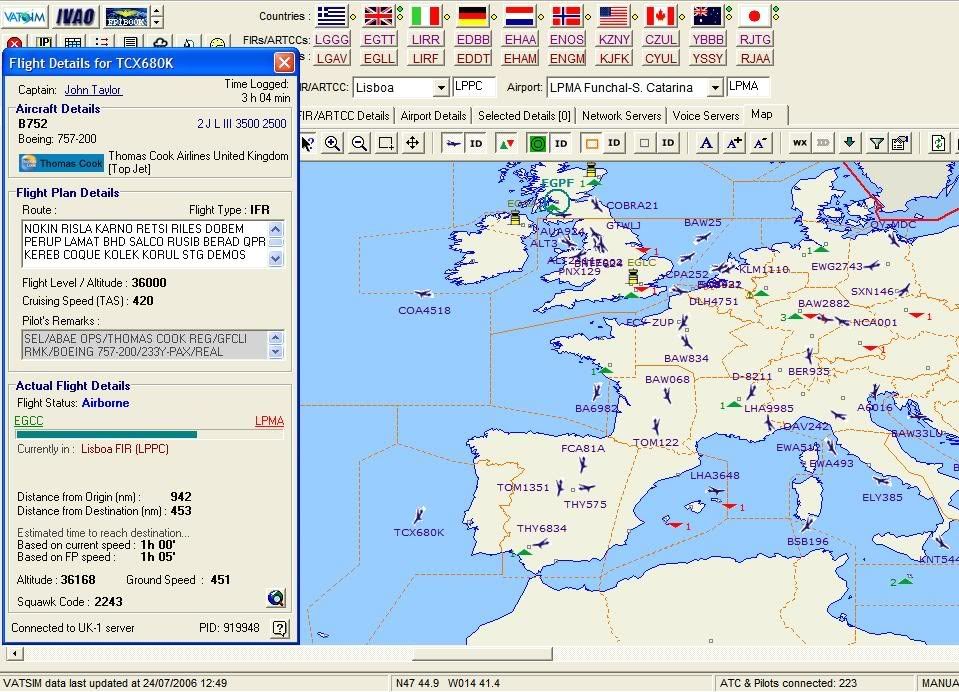Click the captain name John Taylor link

click(x=93, y=90)
